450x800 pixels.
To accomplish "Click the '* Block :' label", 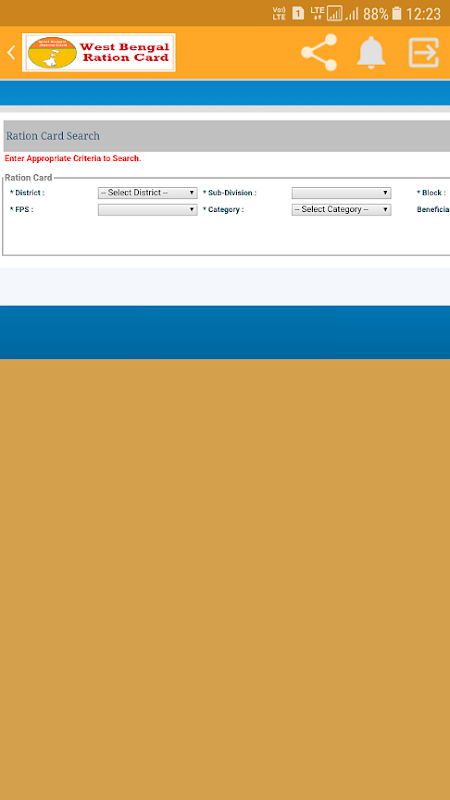I will [x=431, y=193].
